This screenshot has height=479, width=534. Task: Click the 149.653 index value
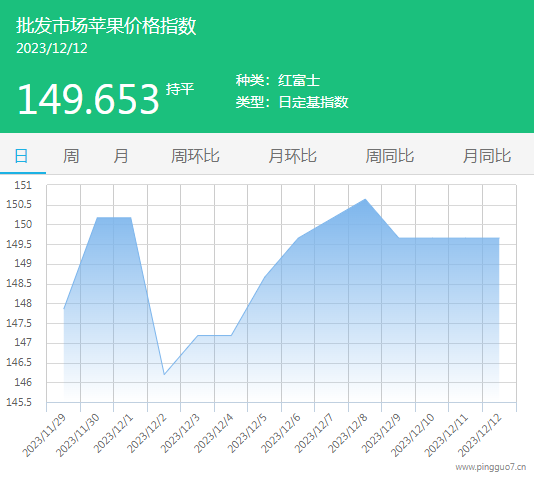(88, 99)
